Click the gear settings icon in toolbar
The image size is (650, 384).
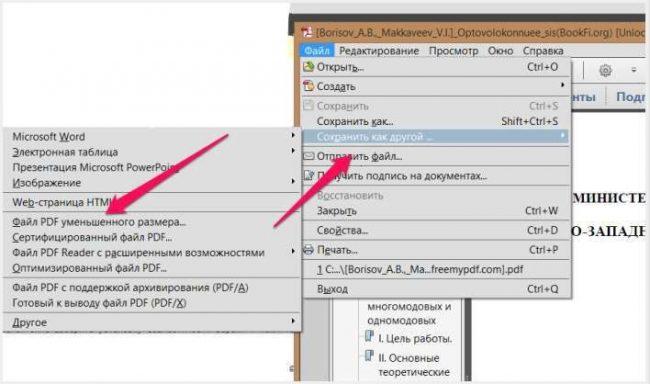[605, 70]
